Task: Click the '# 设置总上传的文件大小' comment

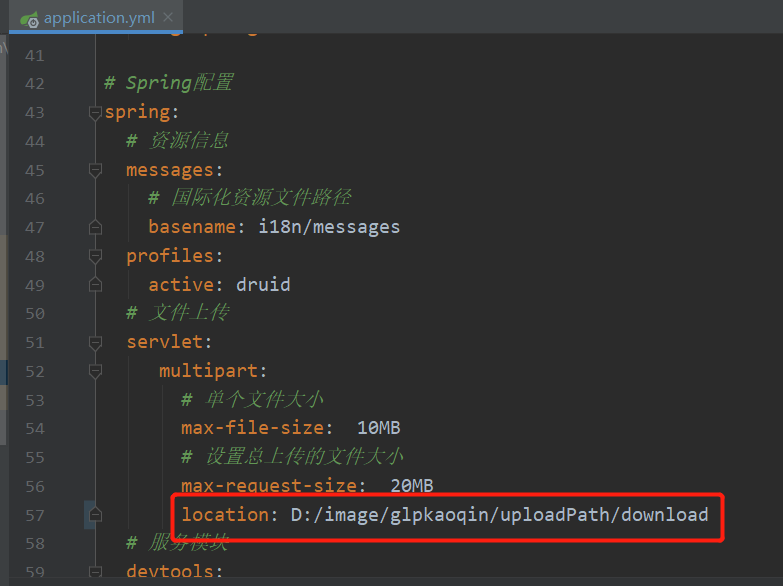Action: point(292,457)
